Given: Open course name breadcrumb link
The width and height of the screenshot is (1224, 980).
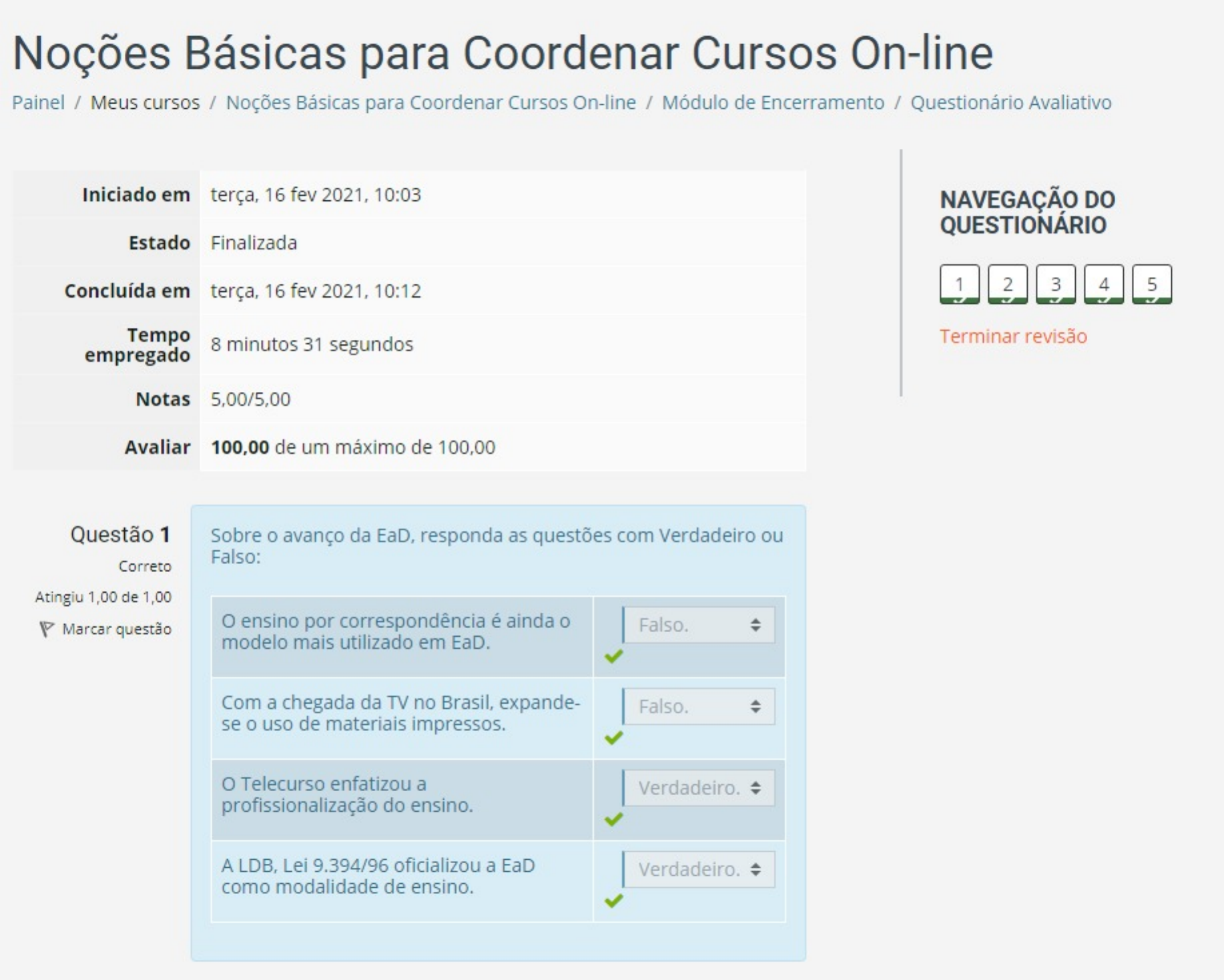Looking at the screenshot, I should 430,103.
